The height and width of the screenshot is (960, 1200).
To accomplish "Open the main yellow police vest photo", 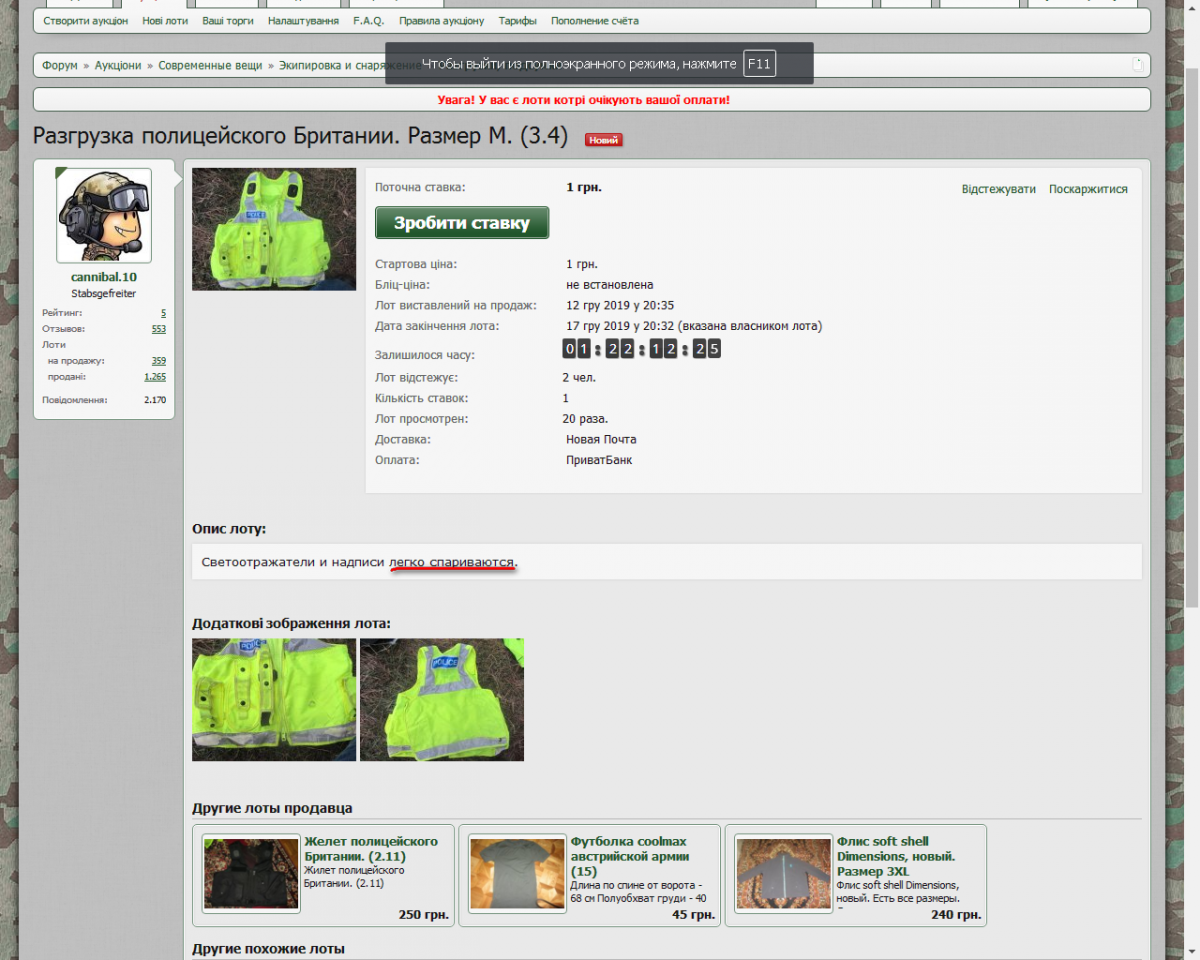I will [274, 229].
